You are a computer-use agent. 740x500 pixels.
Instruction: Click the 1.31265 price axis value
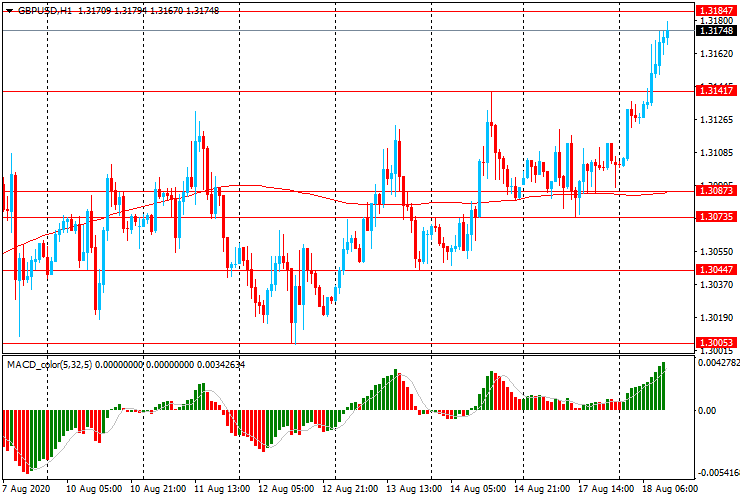pos(716,120)
